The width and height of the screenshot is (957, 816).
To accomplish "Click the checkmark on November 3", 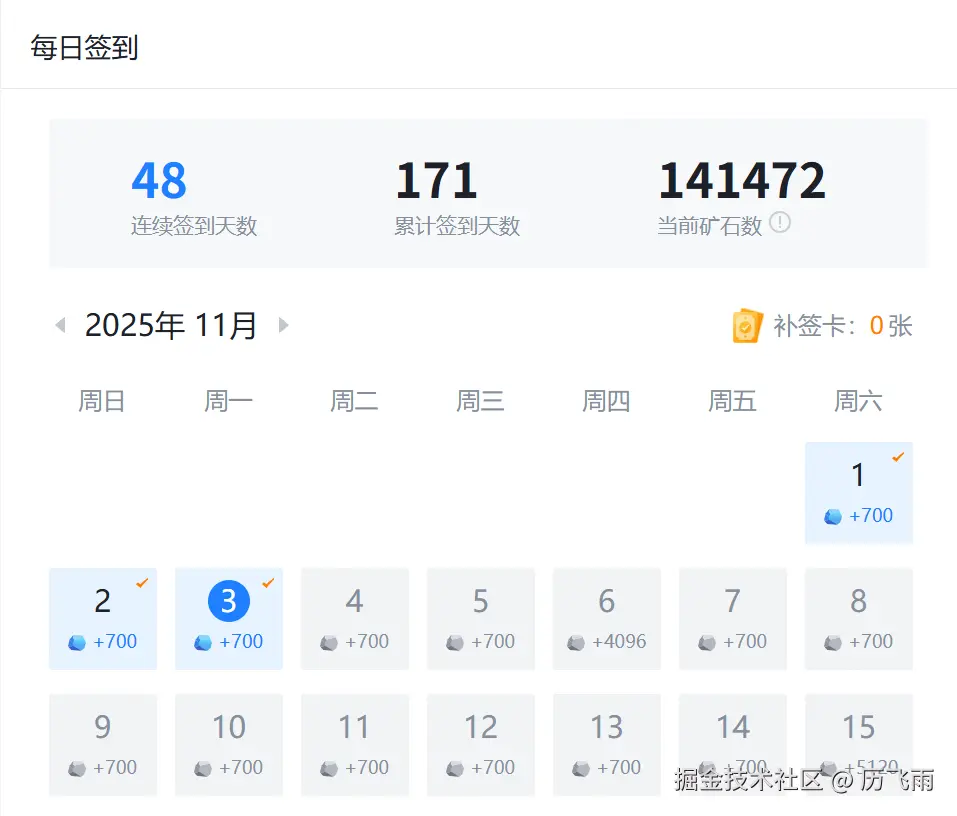I will [x=268, y=581].
